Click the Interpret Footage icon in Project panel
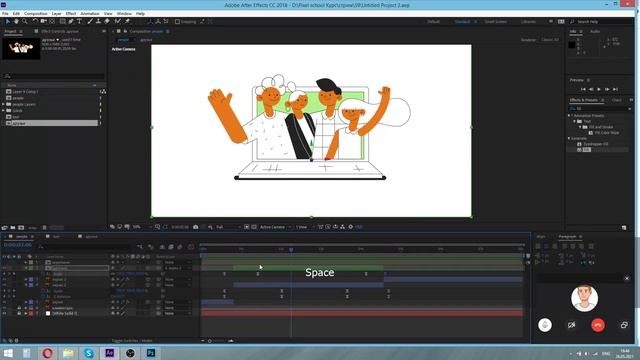 point(4,227)
